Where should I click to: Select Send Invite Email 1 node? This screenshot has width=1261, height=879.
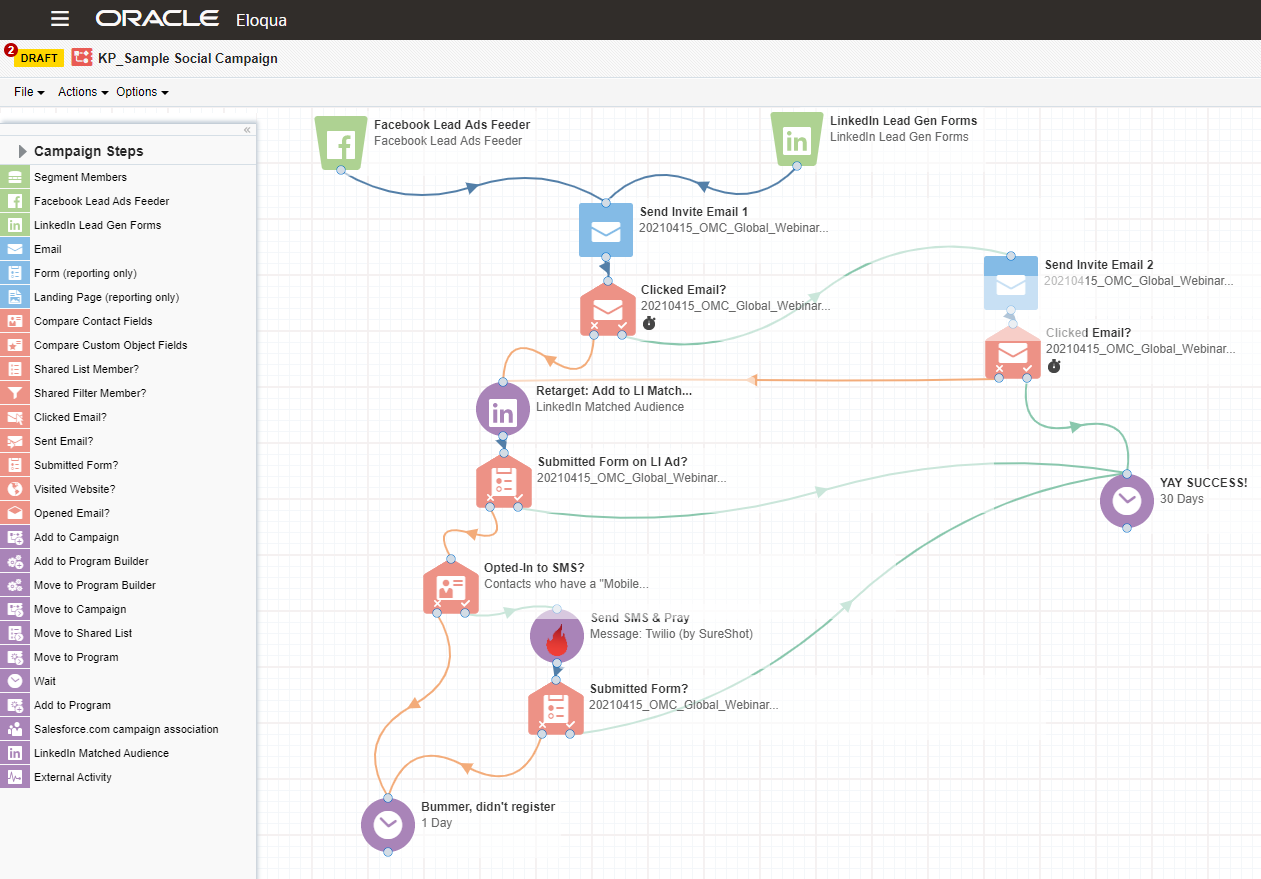coord(607,231)
